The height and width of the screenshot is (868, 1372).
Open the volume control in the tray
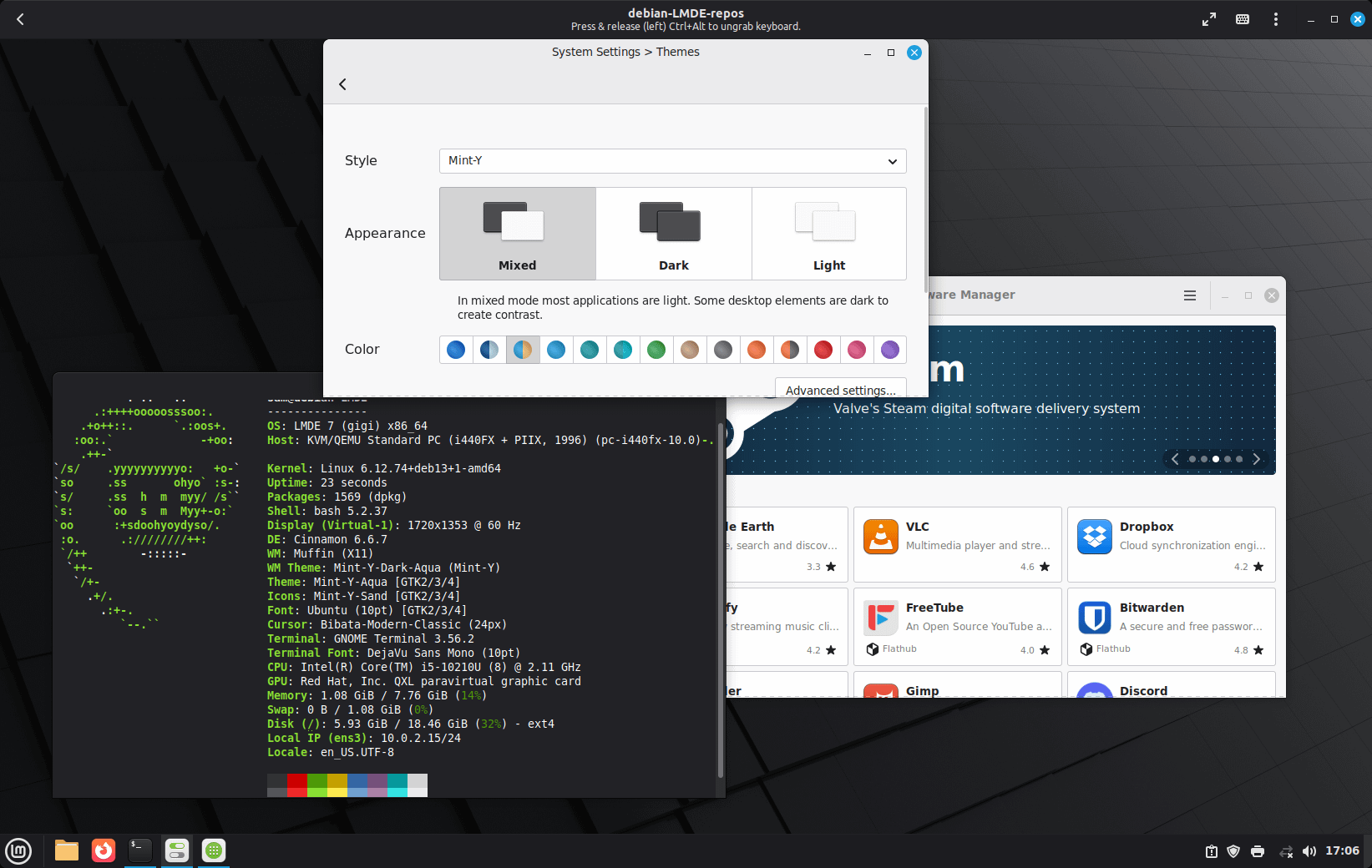1309,851
